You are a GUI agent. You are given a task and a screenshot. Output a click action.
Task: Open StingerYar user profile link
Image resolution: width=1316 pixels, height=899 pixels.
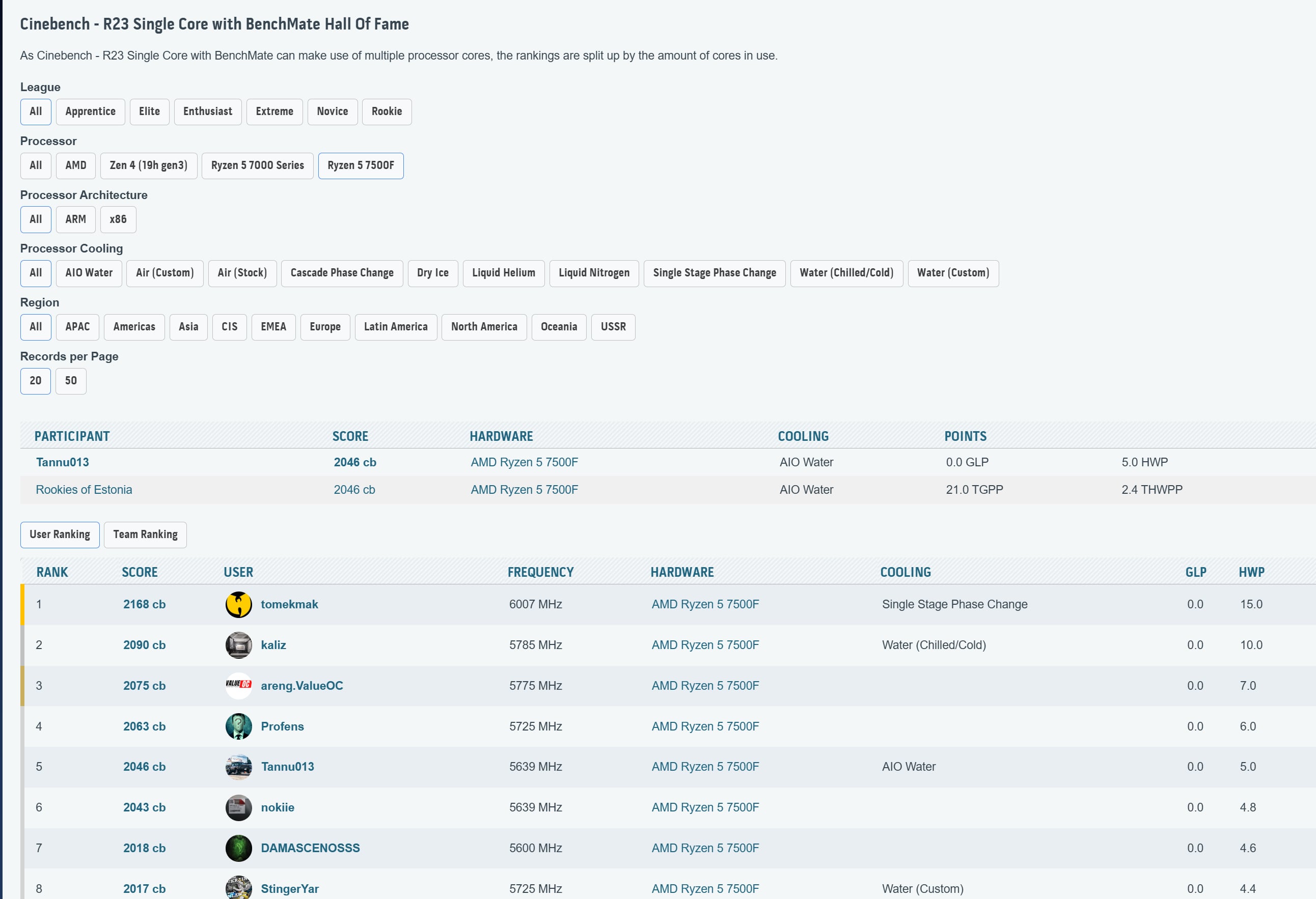click(x=290, y=889)
